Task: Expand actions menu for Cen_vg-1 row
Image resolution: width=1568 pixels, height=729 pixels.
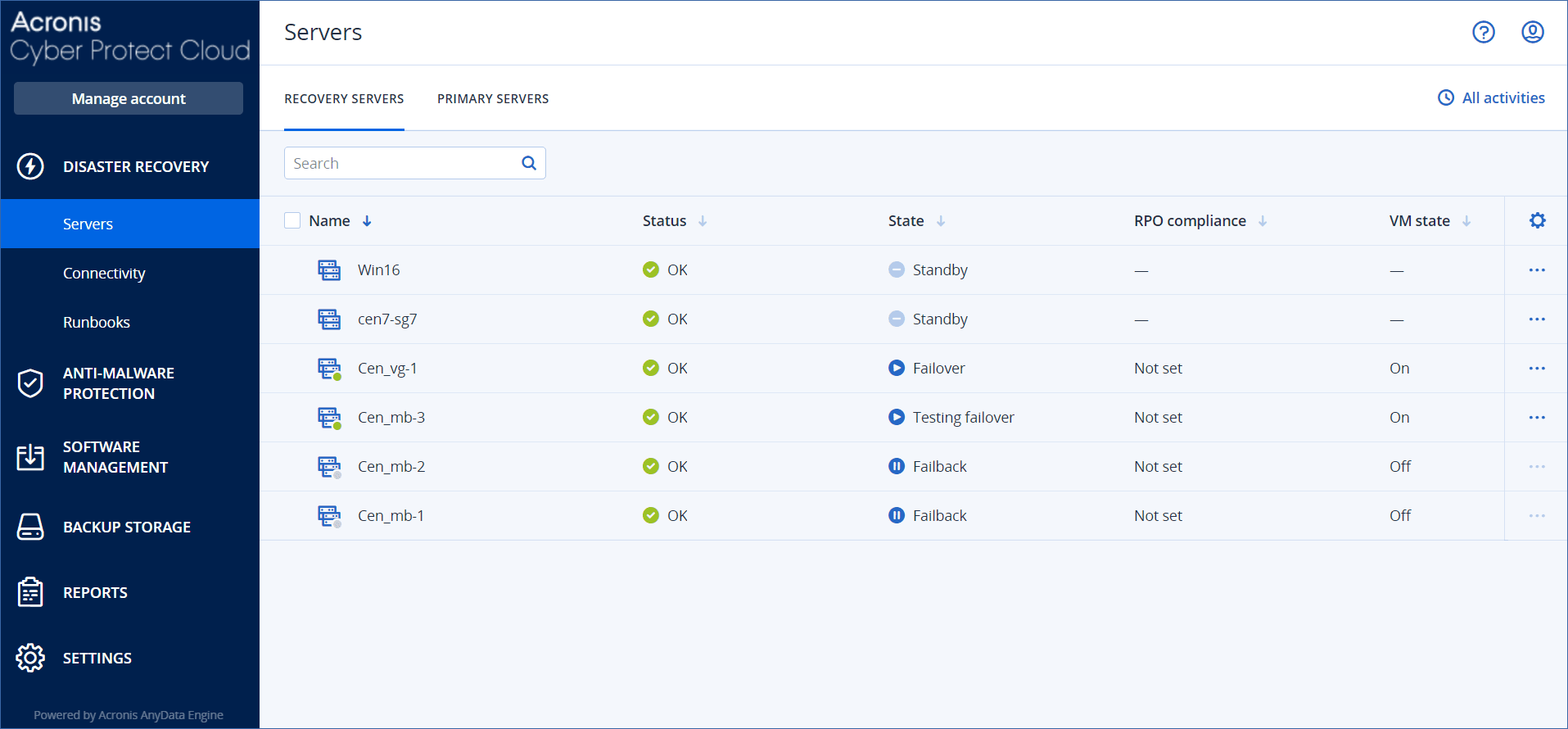Action: click(x=1536, y=369)
